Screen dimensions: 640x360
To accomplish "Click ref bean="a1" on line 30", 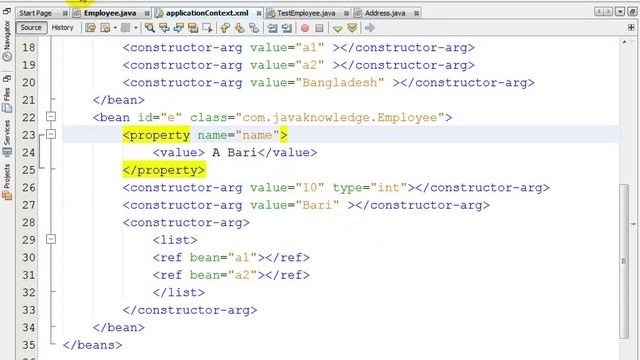I will pos(231,258).
